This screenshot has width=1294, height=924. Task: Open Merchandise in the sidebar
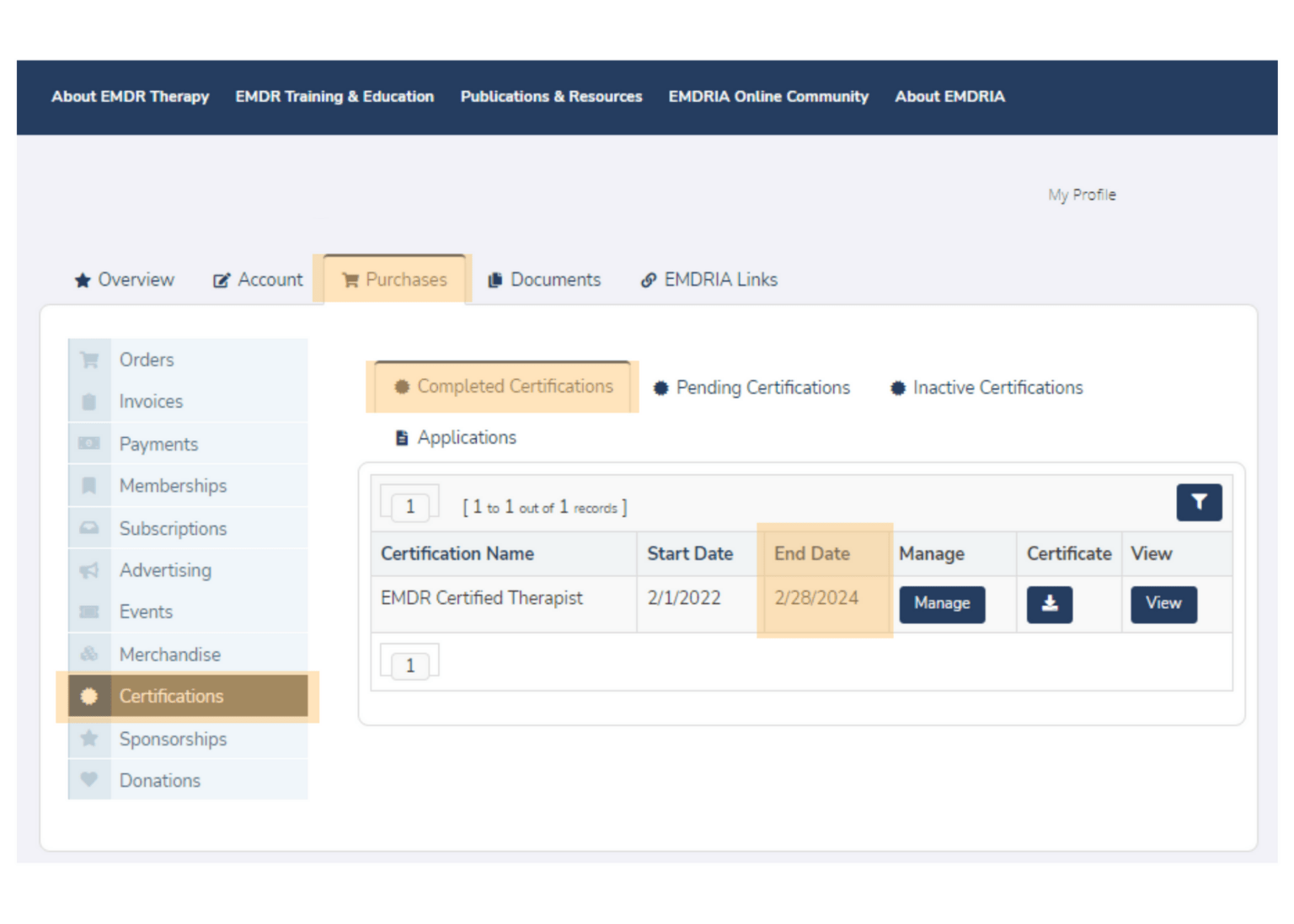(x=188, y=654)
